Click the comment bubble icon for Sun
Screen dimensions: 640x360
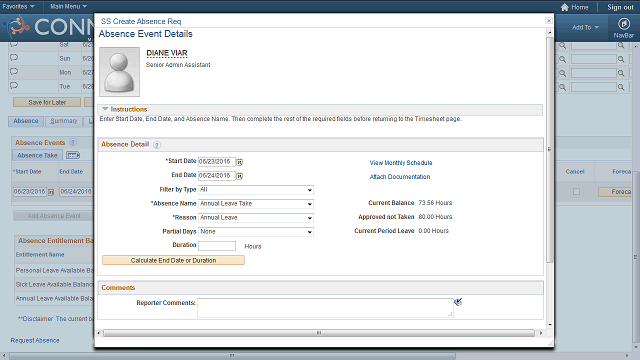(14, 58)
